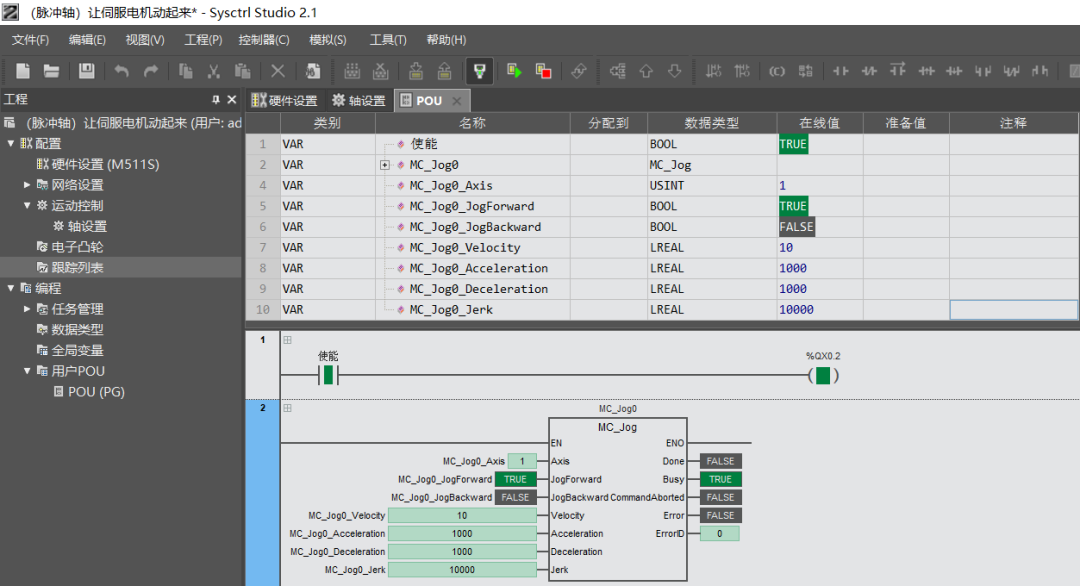Select 电子凸轮 in the project tree
Image resolution: width=1080 pixels, height=586 pixels.
[x=70, y=247]
